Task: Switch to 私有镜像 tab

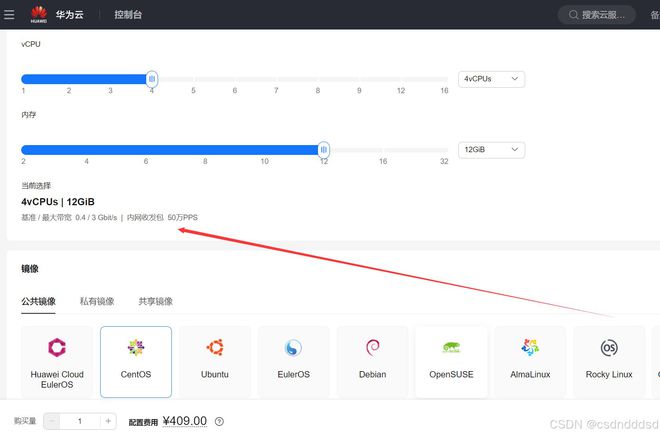Action: (97, 301)
